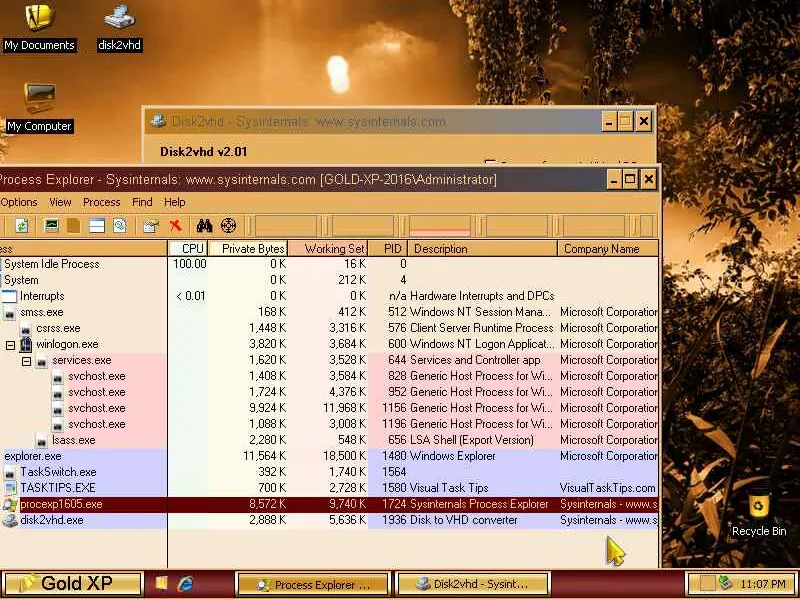Click the leftmost system tray icon
Image resolution: width=800 pixels, height=600 pixels.
tap(707, 583)
